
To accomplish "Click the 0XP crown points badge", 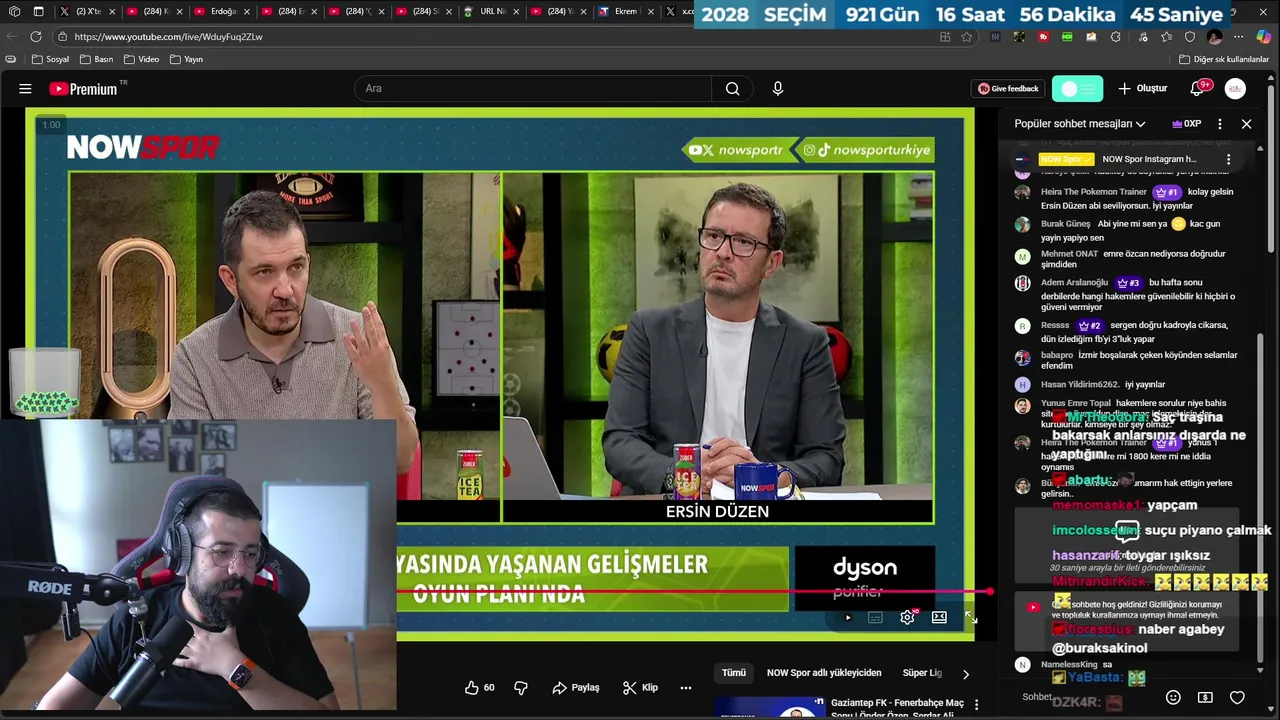I will click(x=1186, y=124).
